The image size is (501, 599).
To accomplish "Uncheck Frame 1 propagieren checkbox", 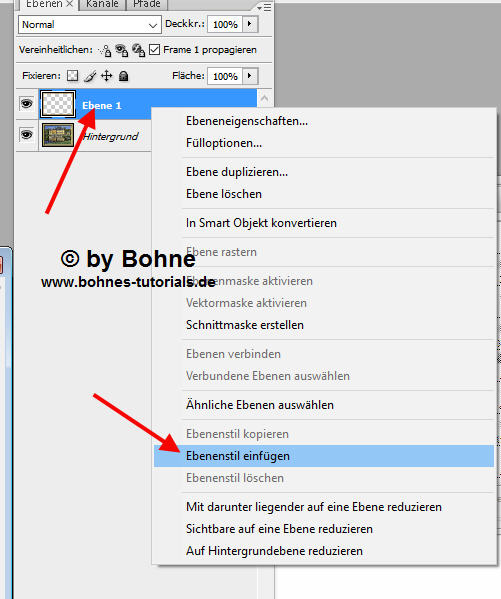I will click(x=154, y=50).
